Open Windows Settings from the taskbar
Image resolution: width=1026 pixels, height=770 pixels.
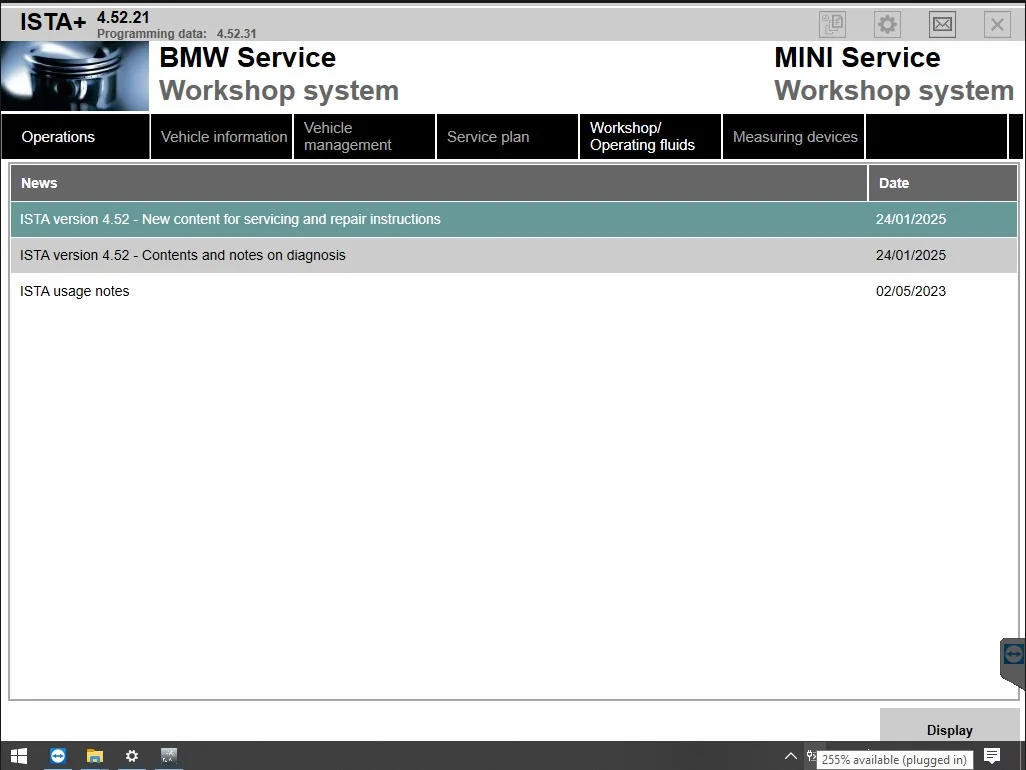(132, 756)
